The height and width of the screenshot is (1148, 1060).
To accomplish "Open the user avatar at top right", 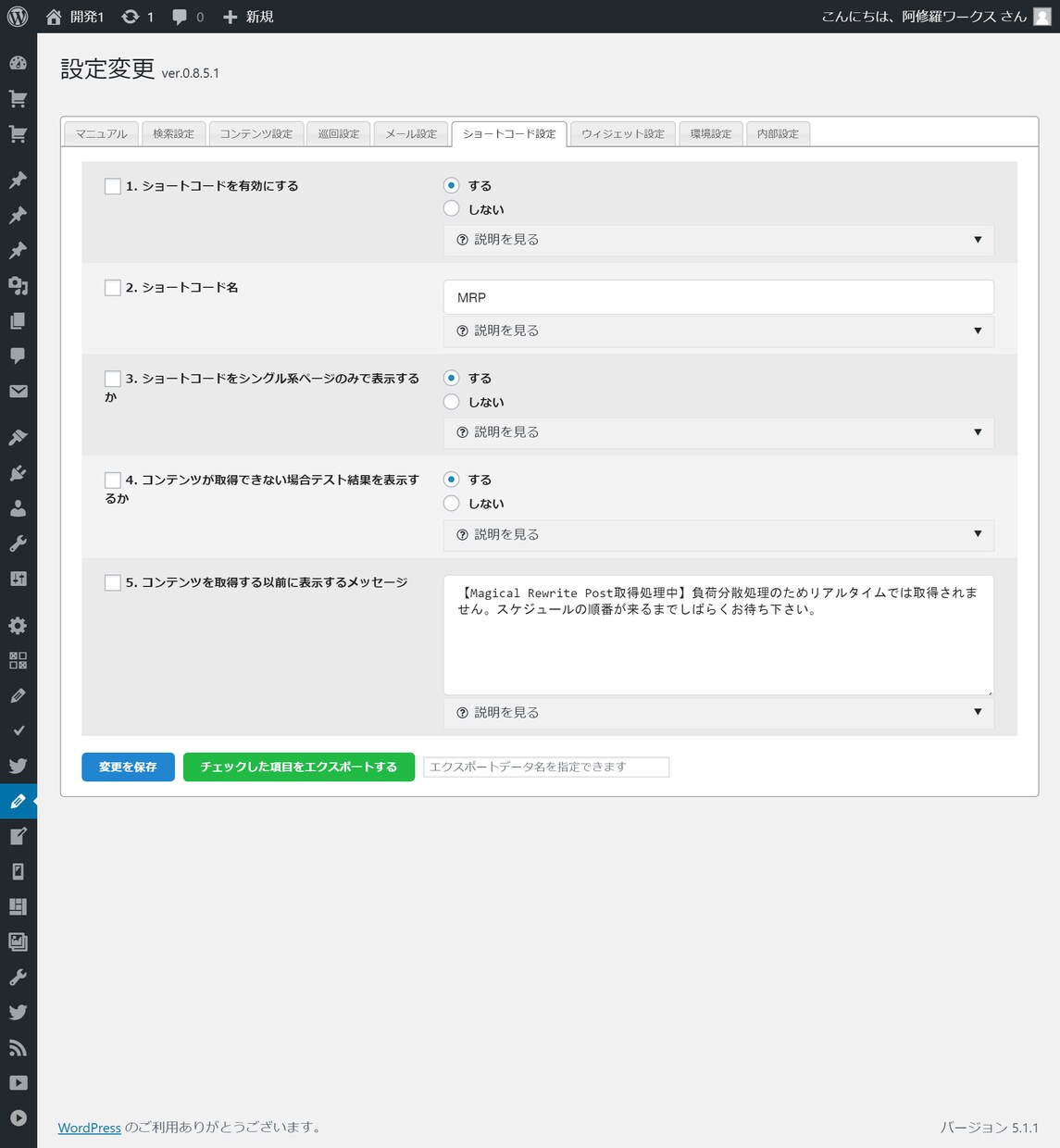I will point(1041,17).
